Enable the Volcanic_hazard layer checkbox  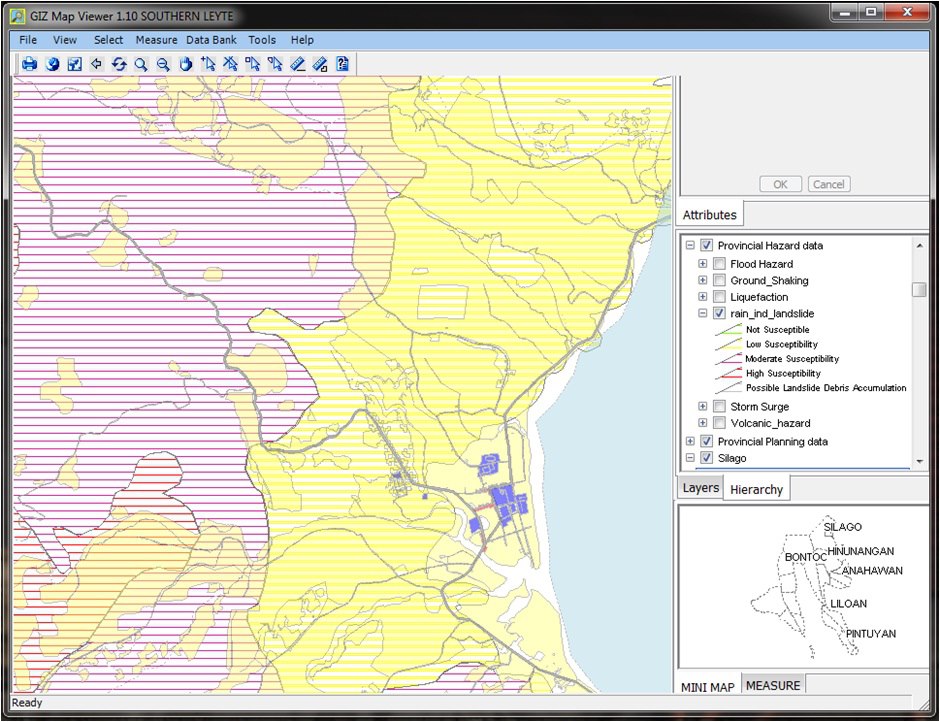pyautogui.click(x=719, y=423)
